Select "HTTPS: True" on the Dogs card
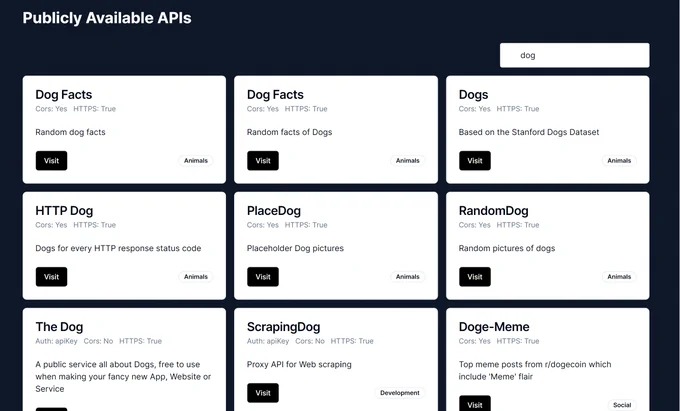 (518, 109)
